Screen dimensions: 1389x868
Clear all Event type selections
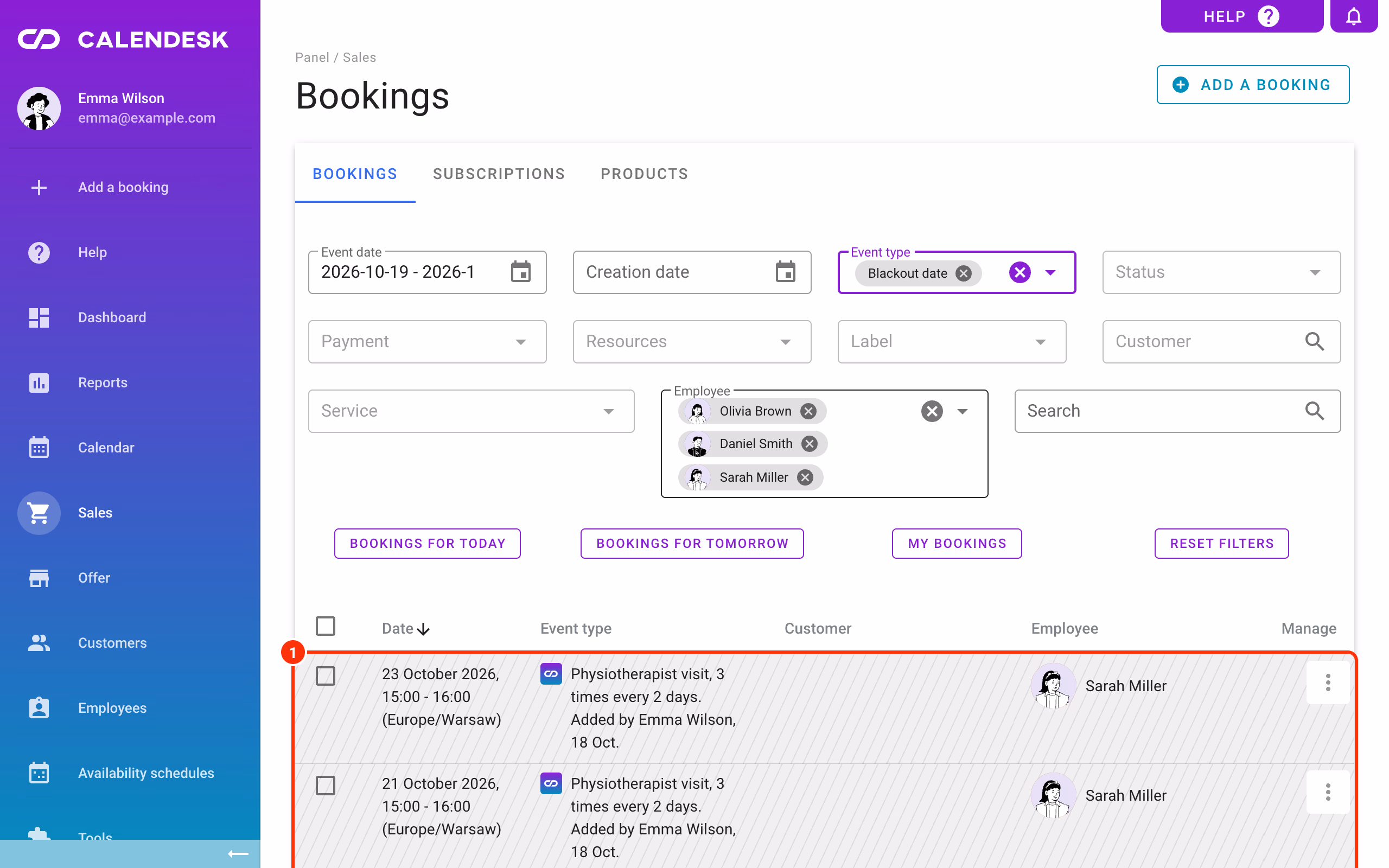pyautogui.click(x=1020, y=272)
